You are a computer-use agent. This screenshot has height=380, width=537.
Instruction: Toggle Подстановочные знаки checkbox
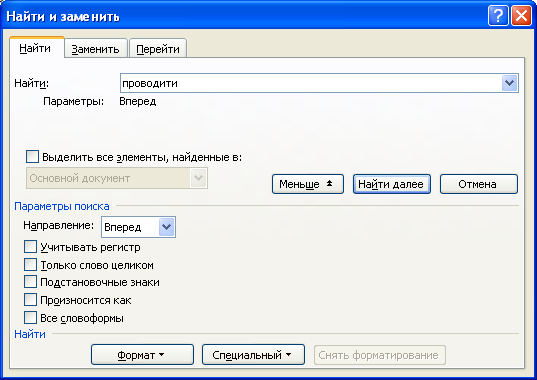click(x=30, y=282)
